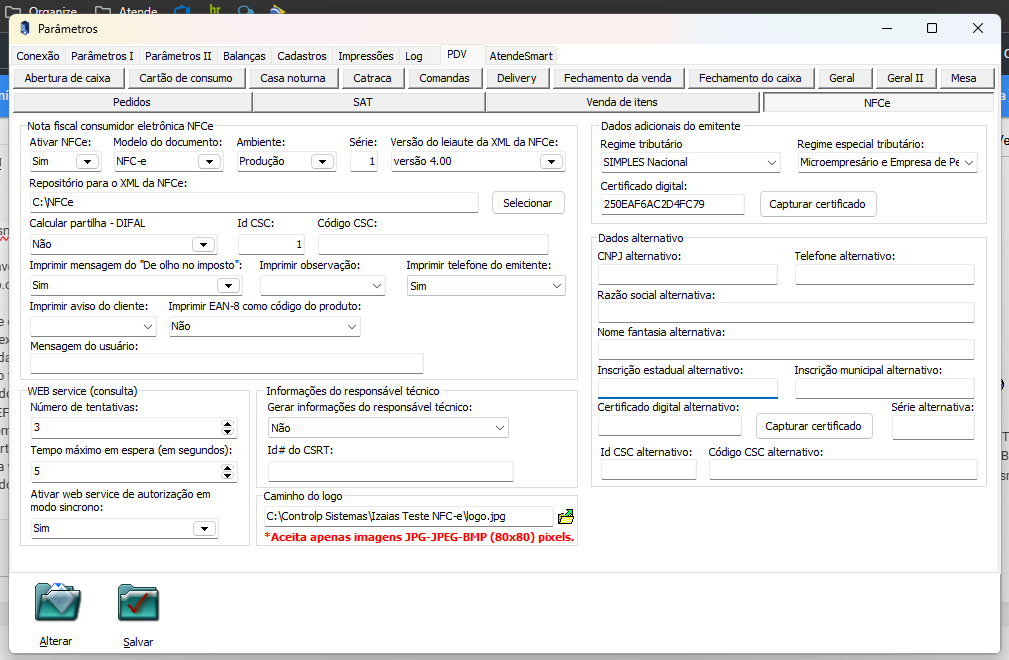
Task: Click the Série alternativa field
Action: (933, 427)
